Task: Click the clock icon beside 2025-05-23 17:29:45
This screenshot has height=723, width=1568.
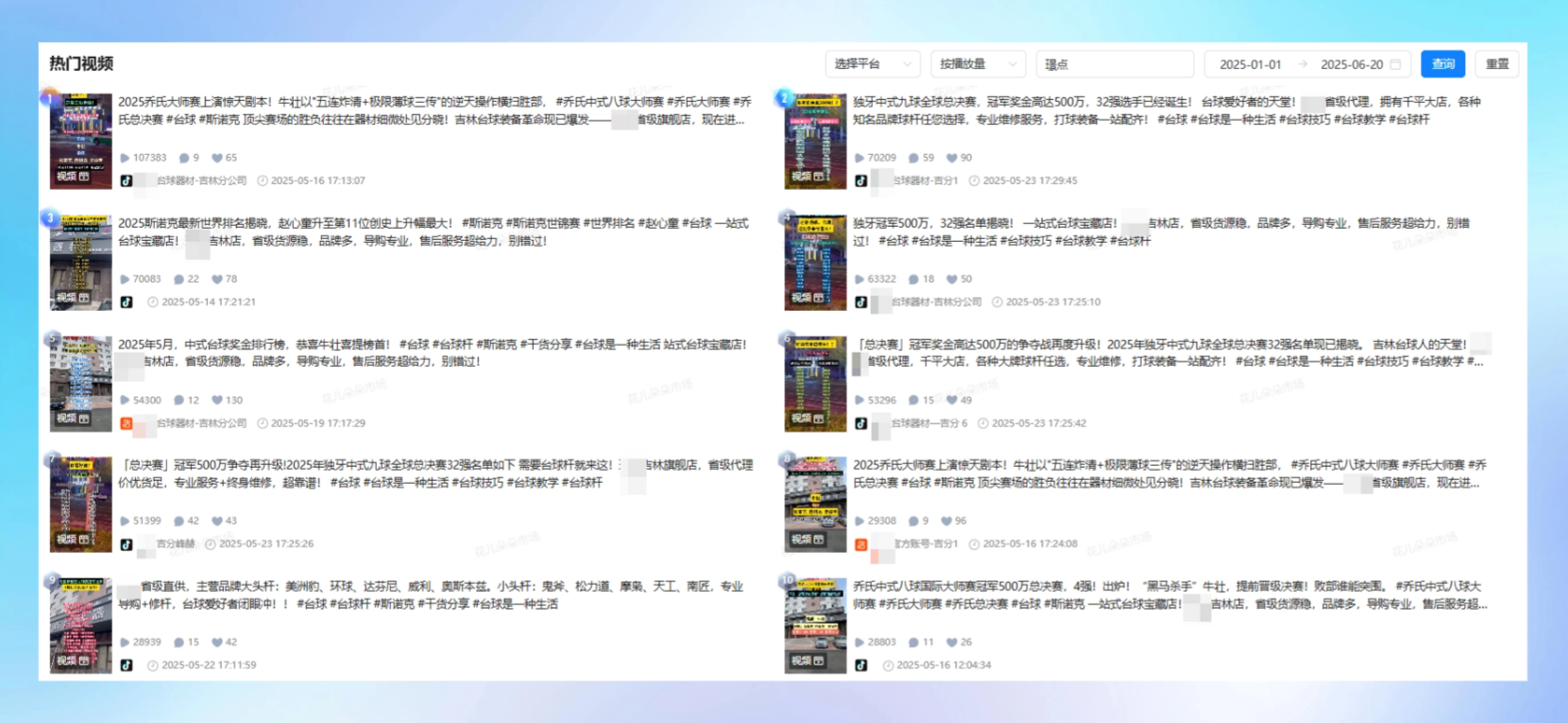Action: point(974,181)
